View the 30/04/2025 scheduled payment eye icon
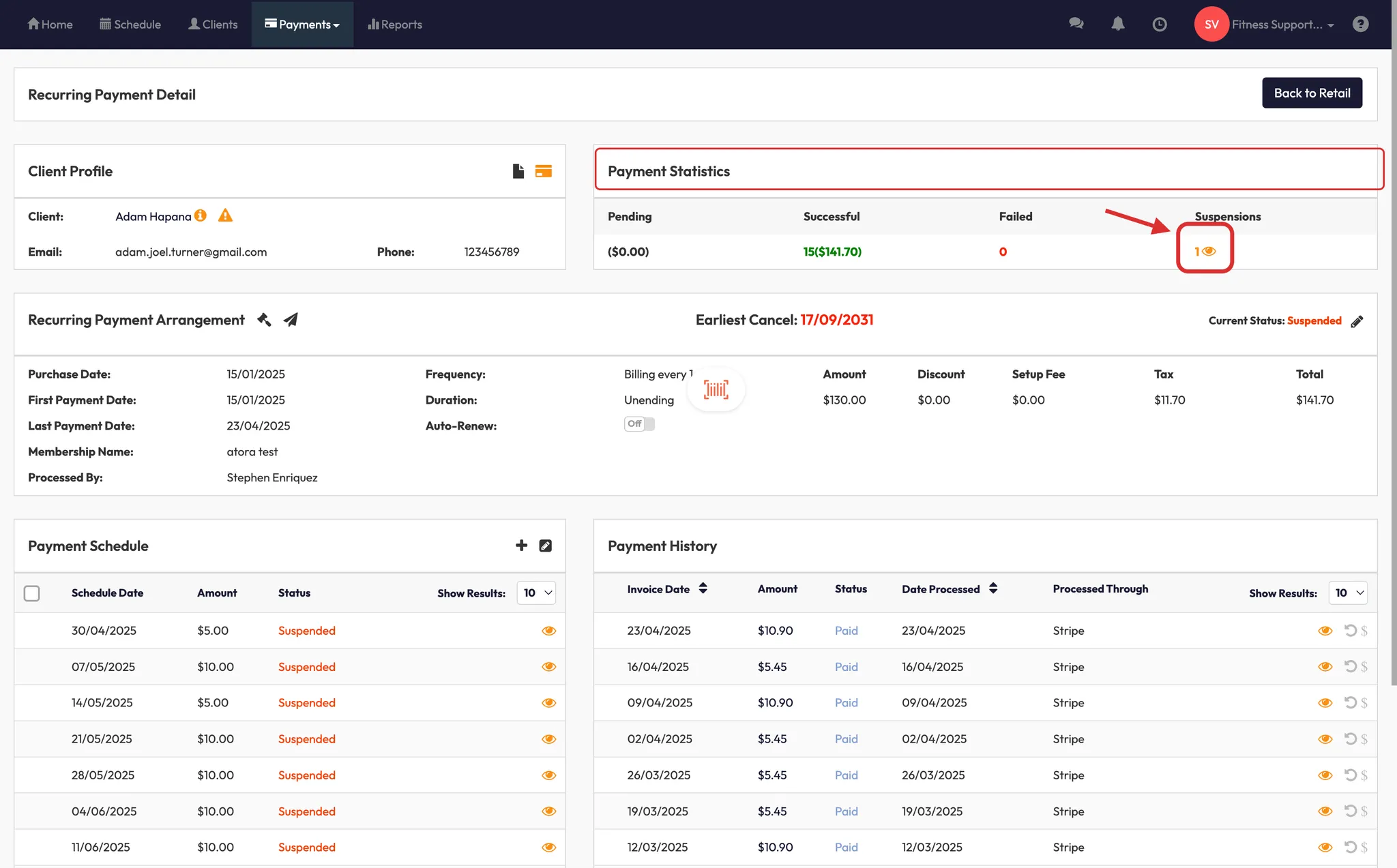Viewport: 1397px width, 868px height. click(548, 631)
